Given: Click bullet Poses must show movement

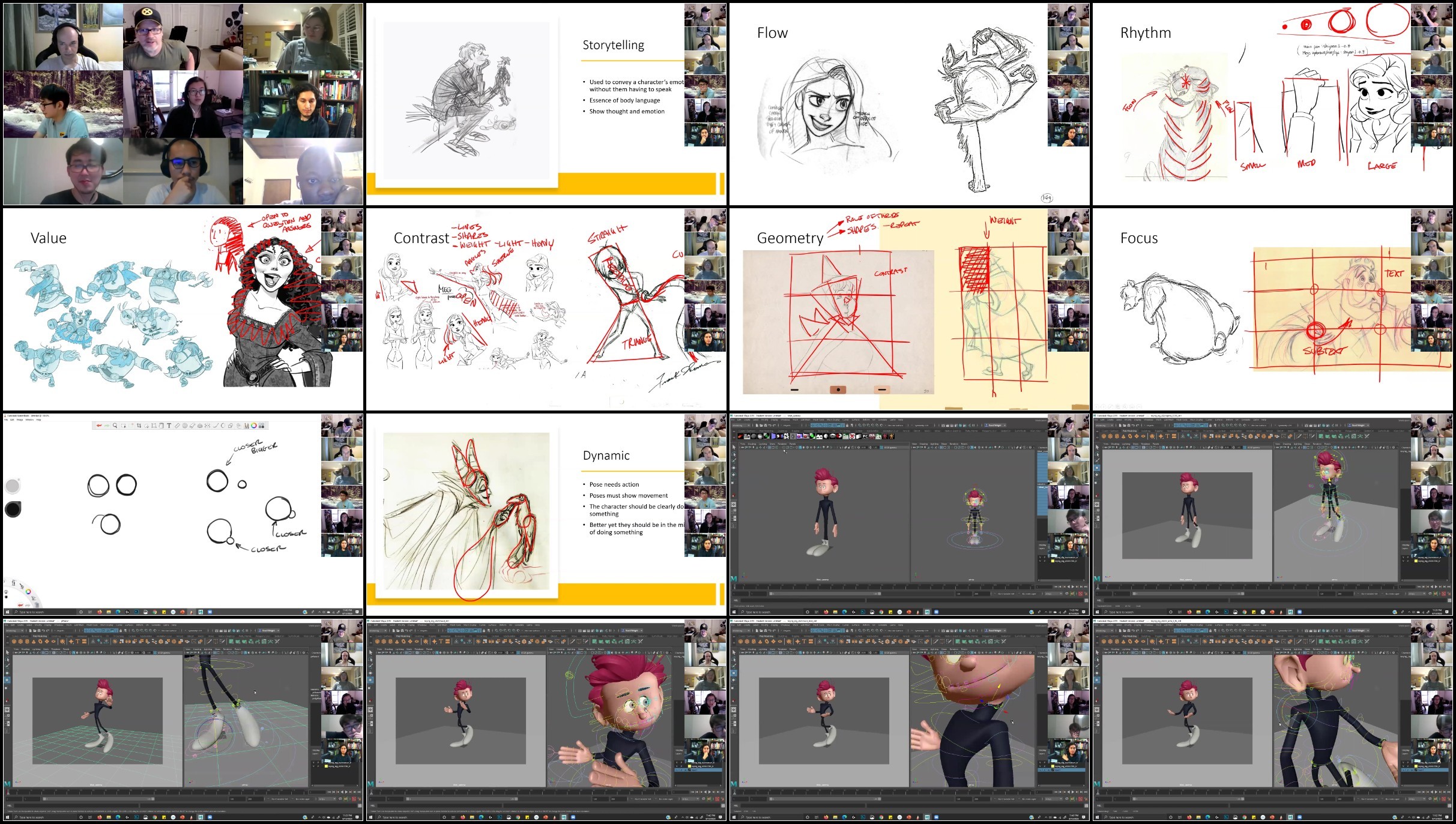Looking at the screenshot, I should click(628, 496).
